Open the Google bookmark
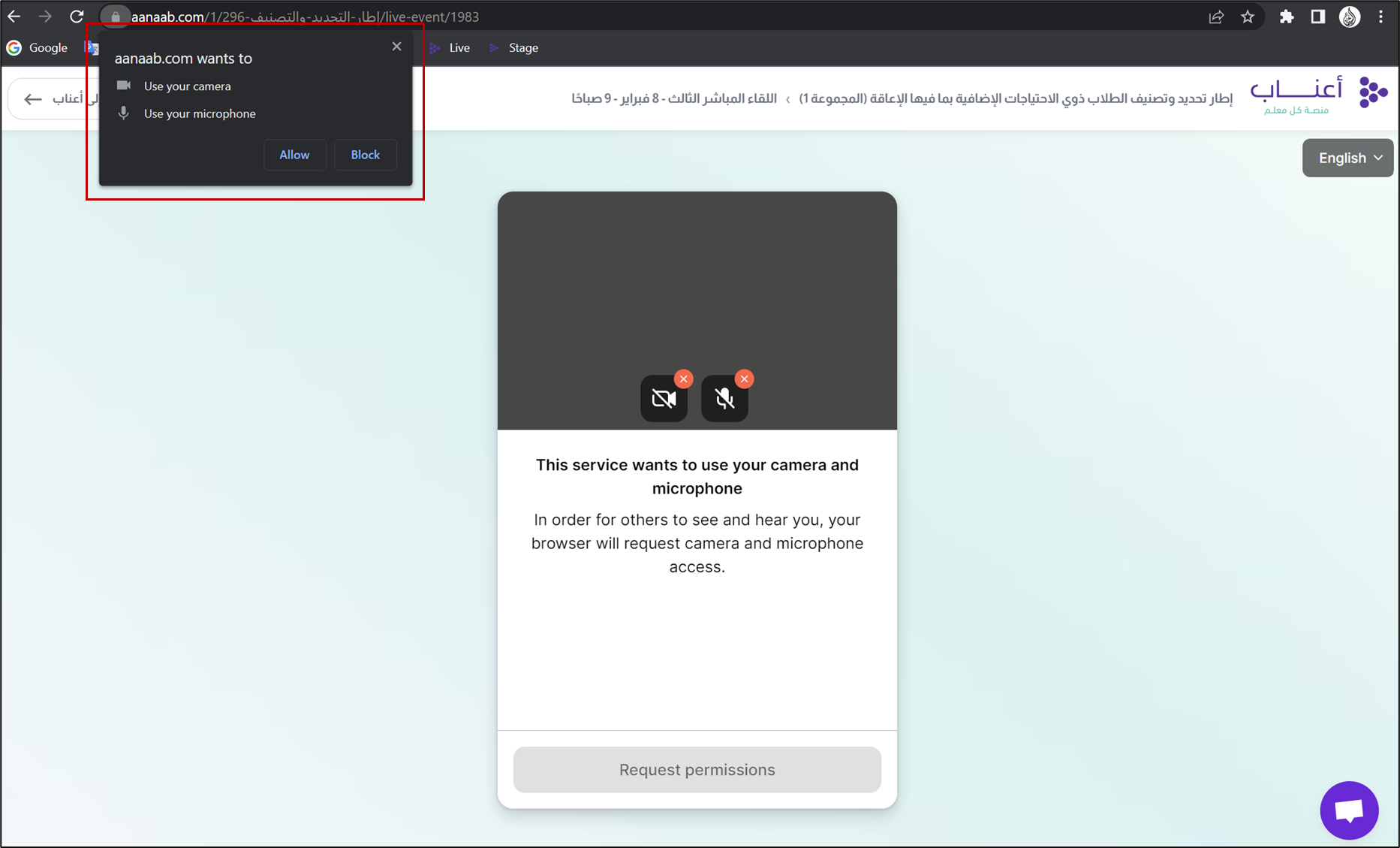 point(38,47)
